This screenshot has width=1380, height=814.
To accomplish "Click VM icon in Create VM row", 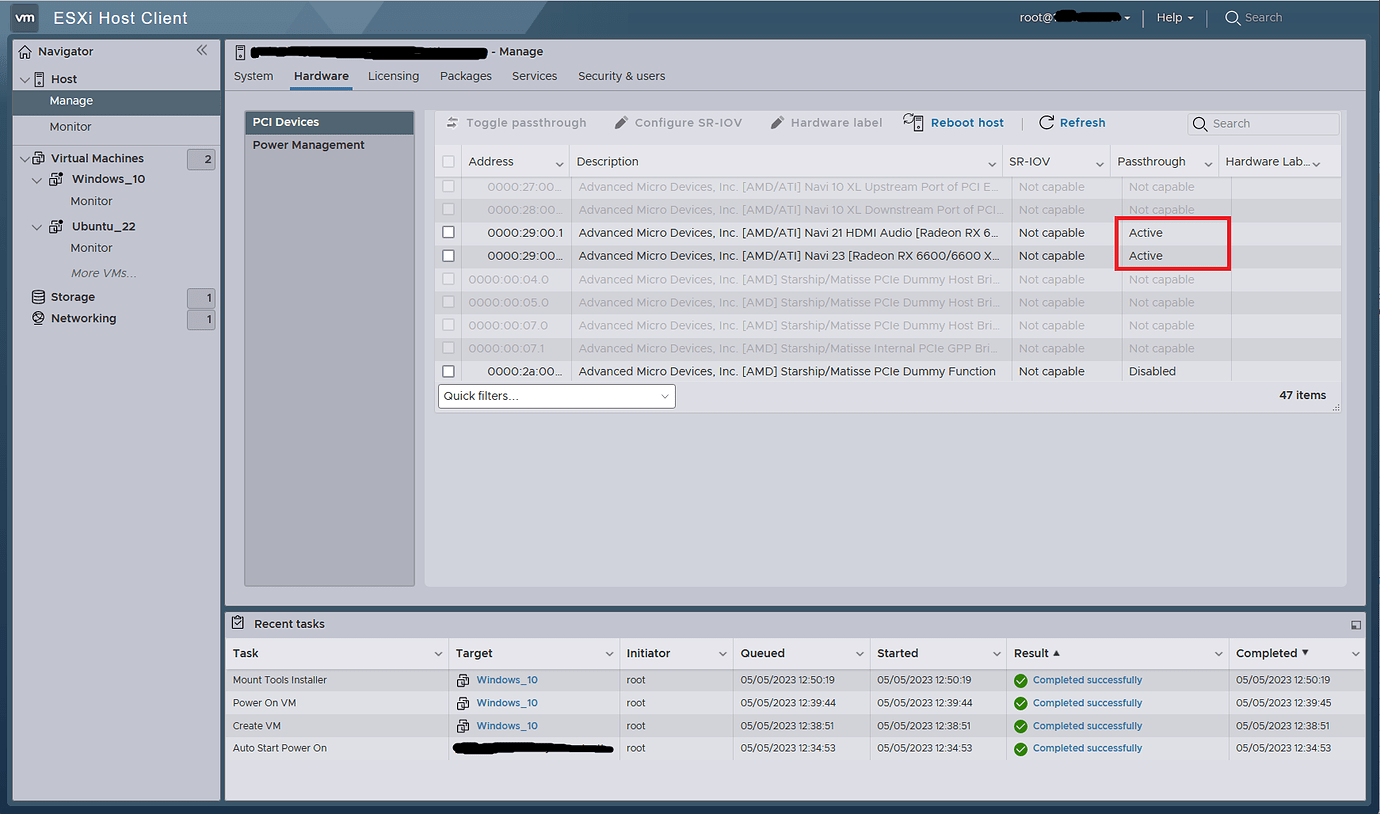I will [464, 726].
